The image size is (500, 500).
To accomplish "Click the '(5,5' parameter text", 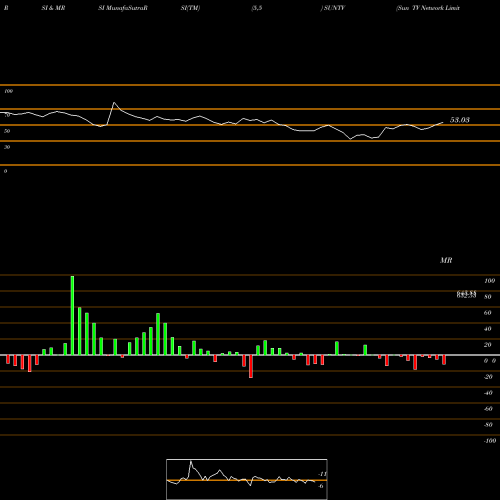I will point(257,8).
